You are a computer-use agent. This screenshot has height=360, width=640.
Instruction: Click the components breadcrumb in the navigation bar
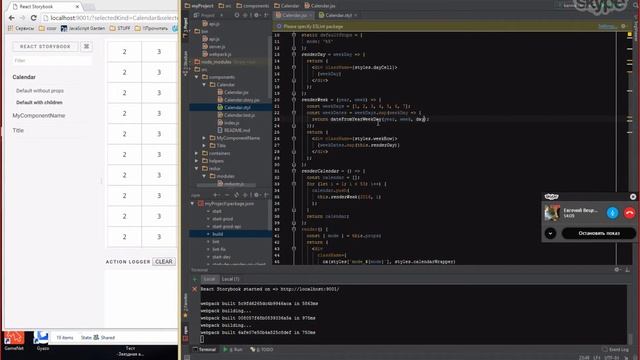tap(253, 6)
